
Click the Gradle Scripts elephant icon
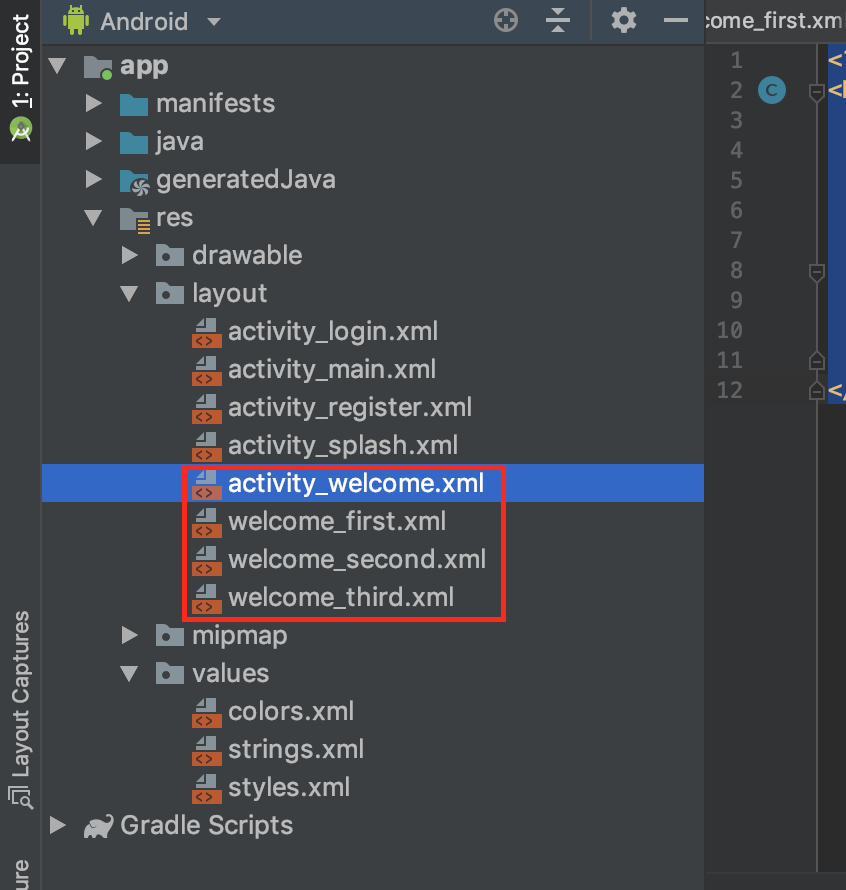(x=98, y=826)
